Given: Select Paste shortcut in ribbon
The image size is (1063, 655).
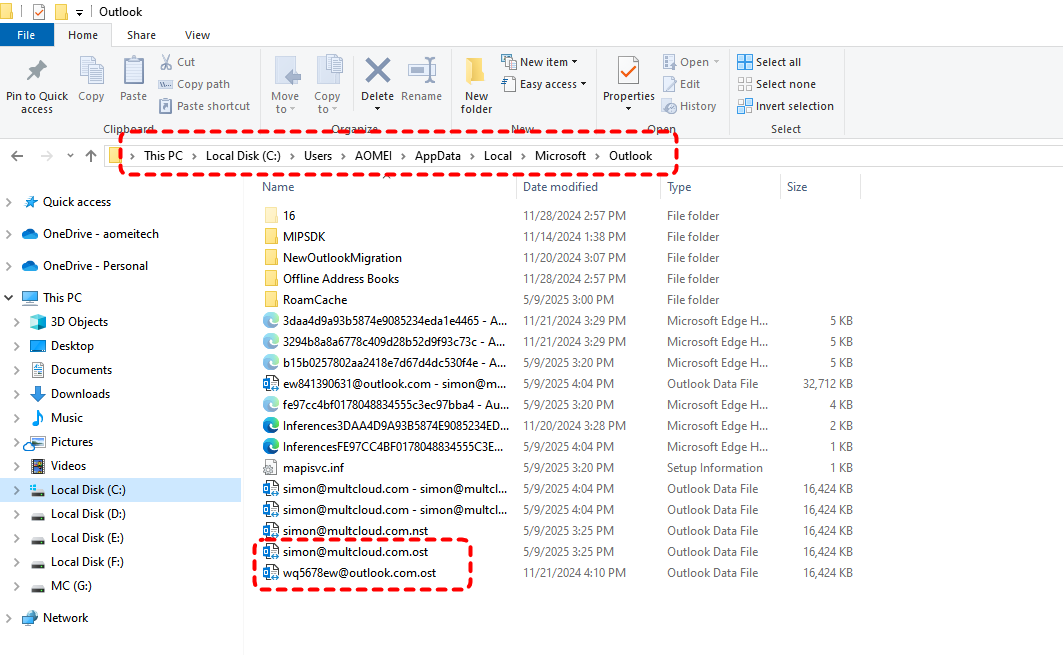Looking at the screenshot, I should pyautogui.click(x=205, y=106).
